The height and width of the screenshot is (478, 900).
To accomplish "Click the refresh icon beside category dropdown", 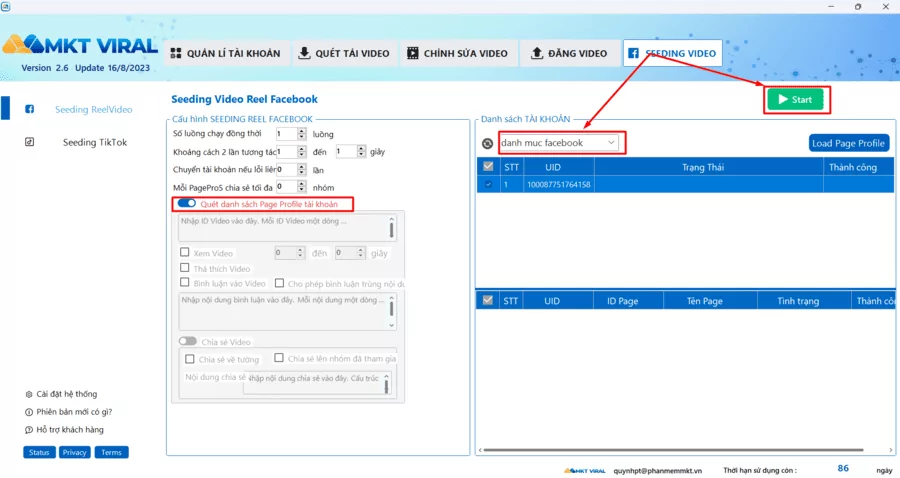I will click(487, 143).
